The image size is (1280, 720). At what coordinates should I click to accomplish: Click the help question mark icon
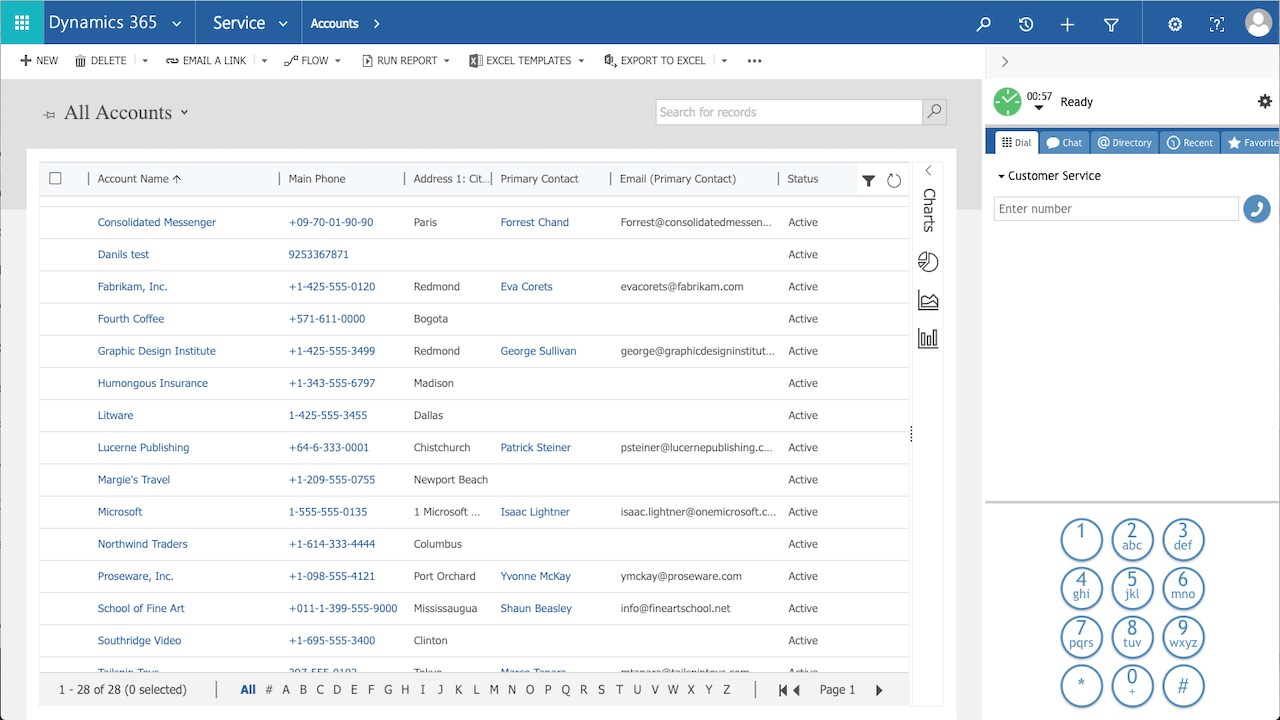tap(1217, 24)
